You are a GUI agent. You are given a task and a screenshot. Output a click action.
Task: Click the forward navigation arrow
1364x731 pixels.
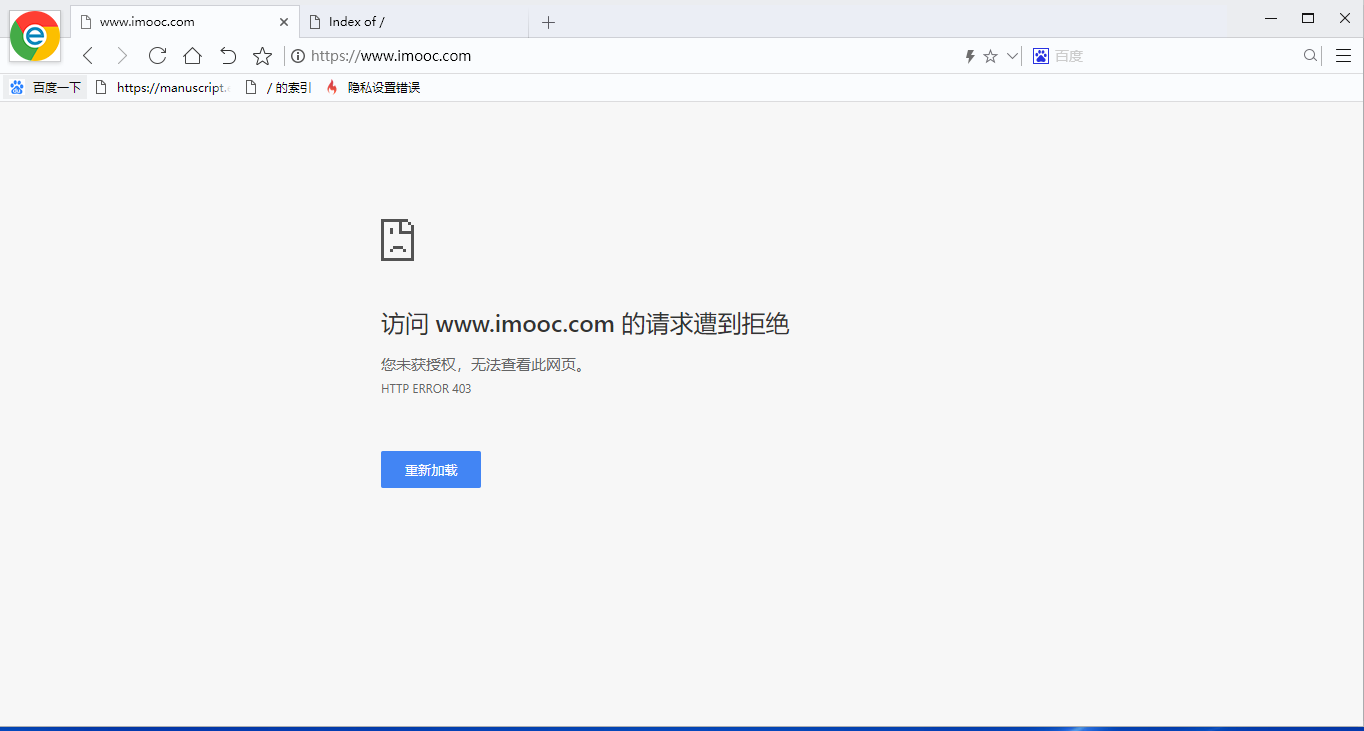[122, 56]
